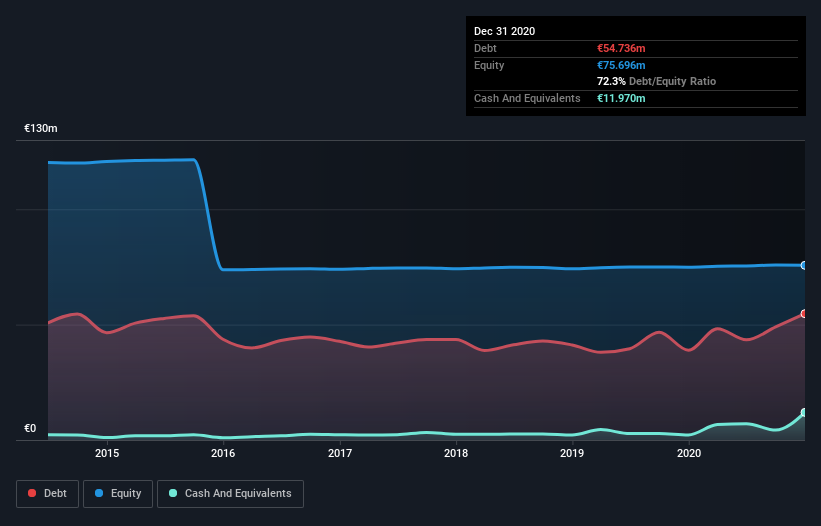Click the Debt label in tooltip

point(485,48)
